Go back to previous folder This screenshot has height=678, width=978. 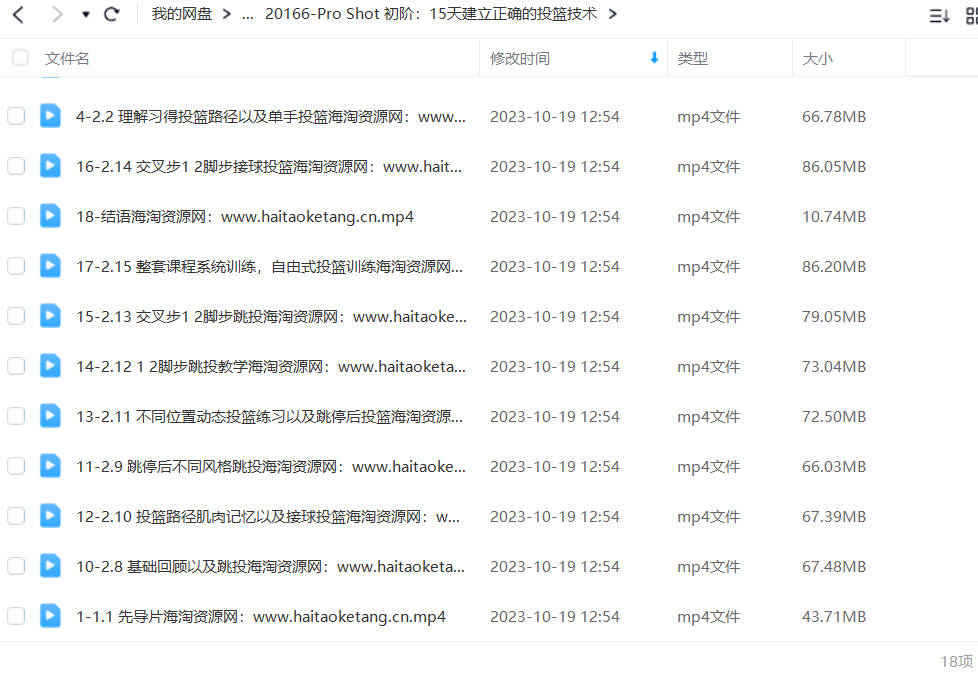19,14
